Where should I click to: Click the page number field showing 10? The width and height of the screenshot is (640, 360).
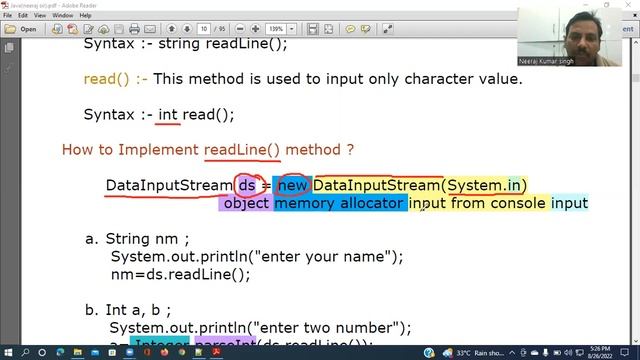tap(204, 29)
